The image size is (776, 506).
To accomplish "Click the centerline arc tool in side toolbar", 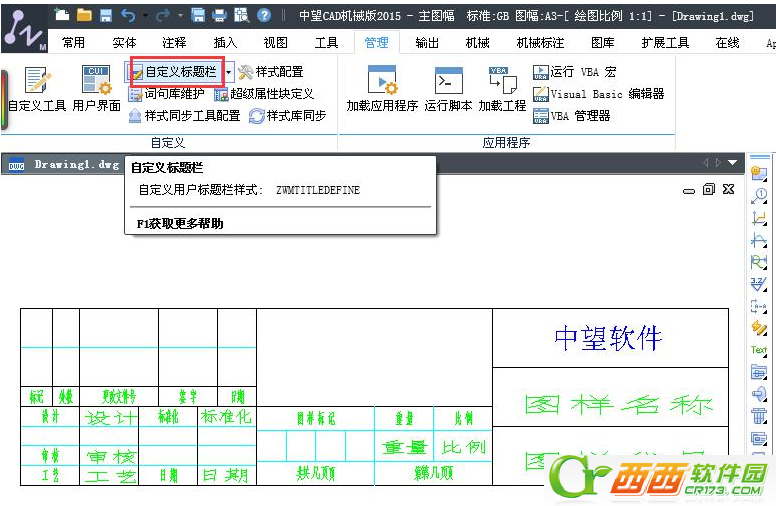I will pos(759,240).
